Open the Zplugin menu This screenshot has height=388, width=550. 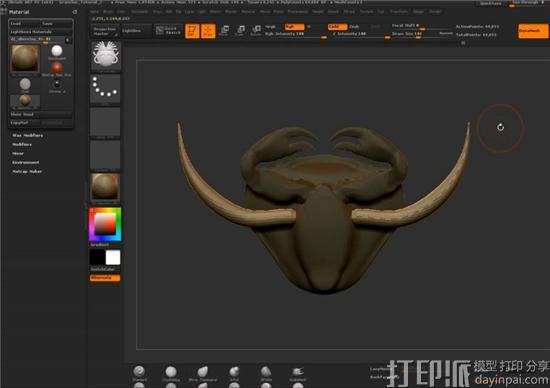[418, 12]
